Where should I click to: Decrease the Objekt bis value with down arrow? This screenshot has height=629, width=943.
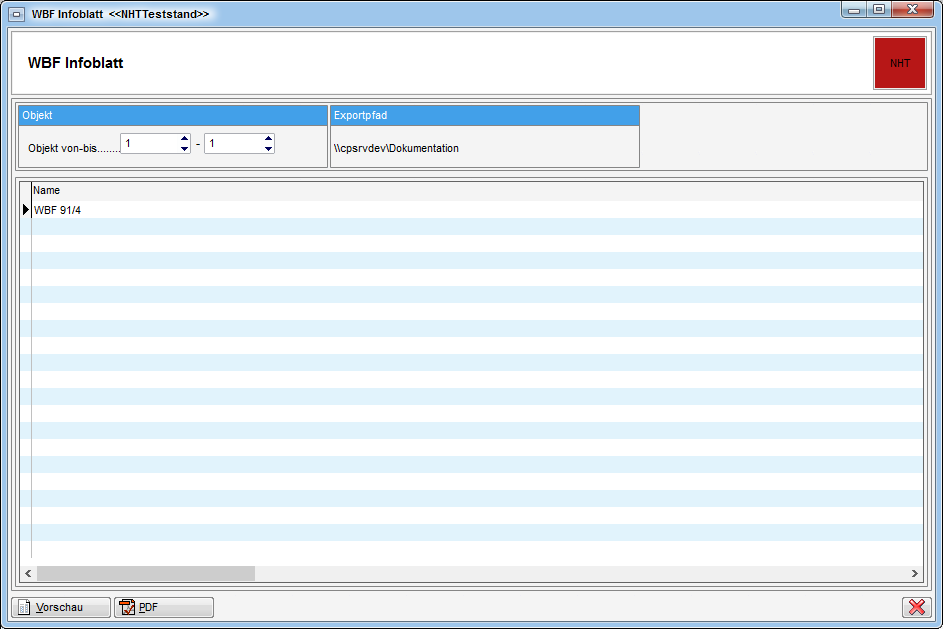coord(268,148)
